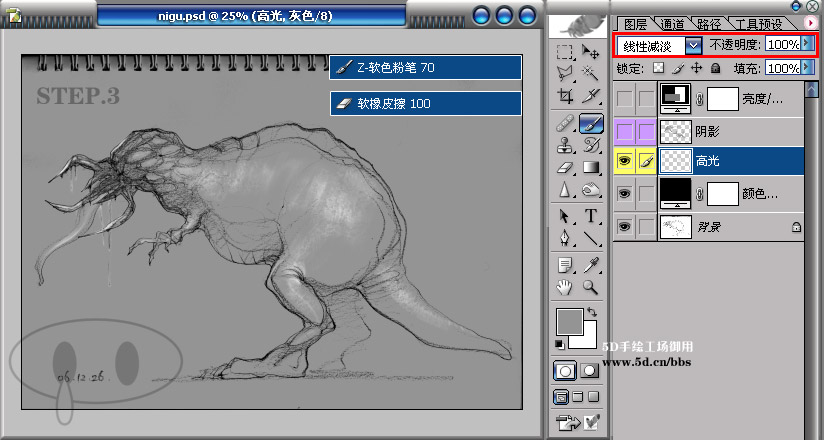Select the 颜色 layer black thumbnail

click(x=675, y=195)
